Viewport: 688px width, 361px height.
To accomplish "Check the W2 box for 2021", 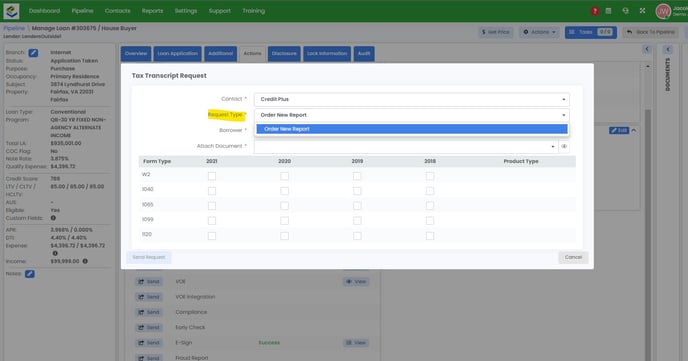I will [x=212, y=176].
